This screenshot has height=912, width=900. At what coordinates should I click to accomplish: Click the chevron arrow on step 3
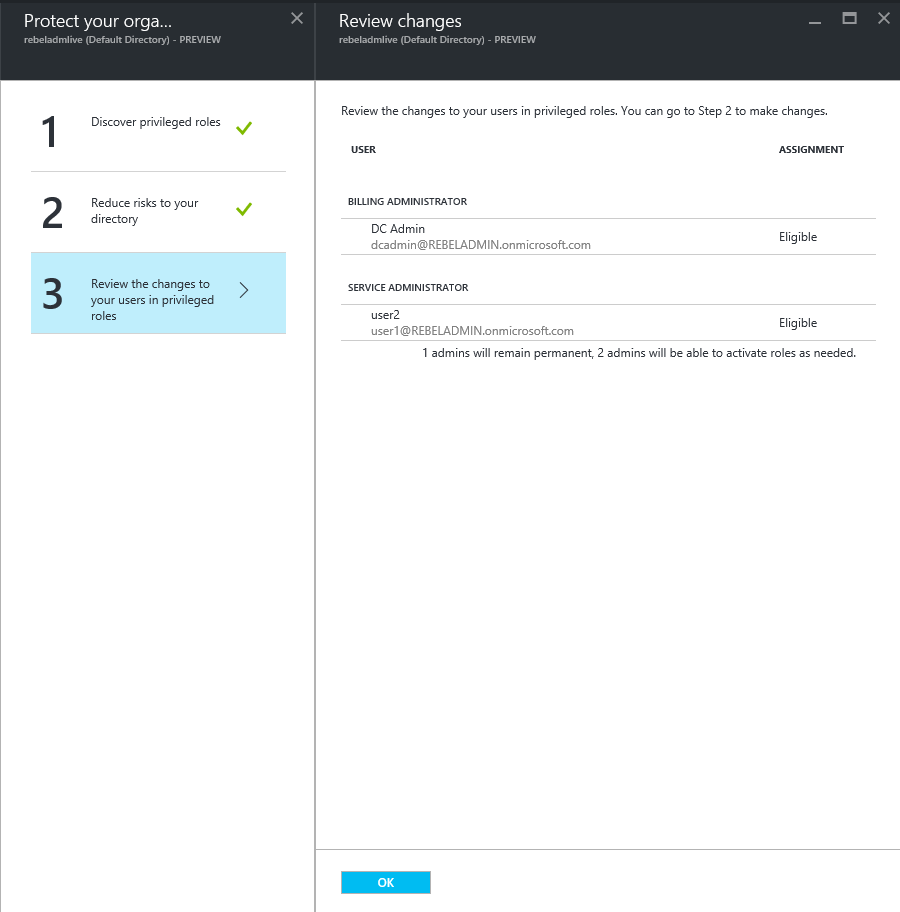click(x=244, y=290)
